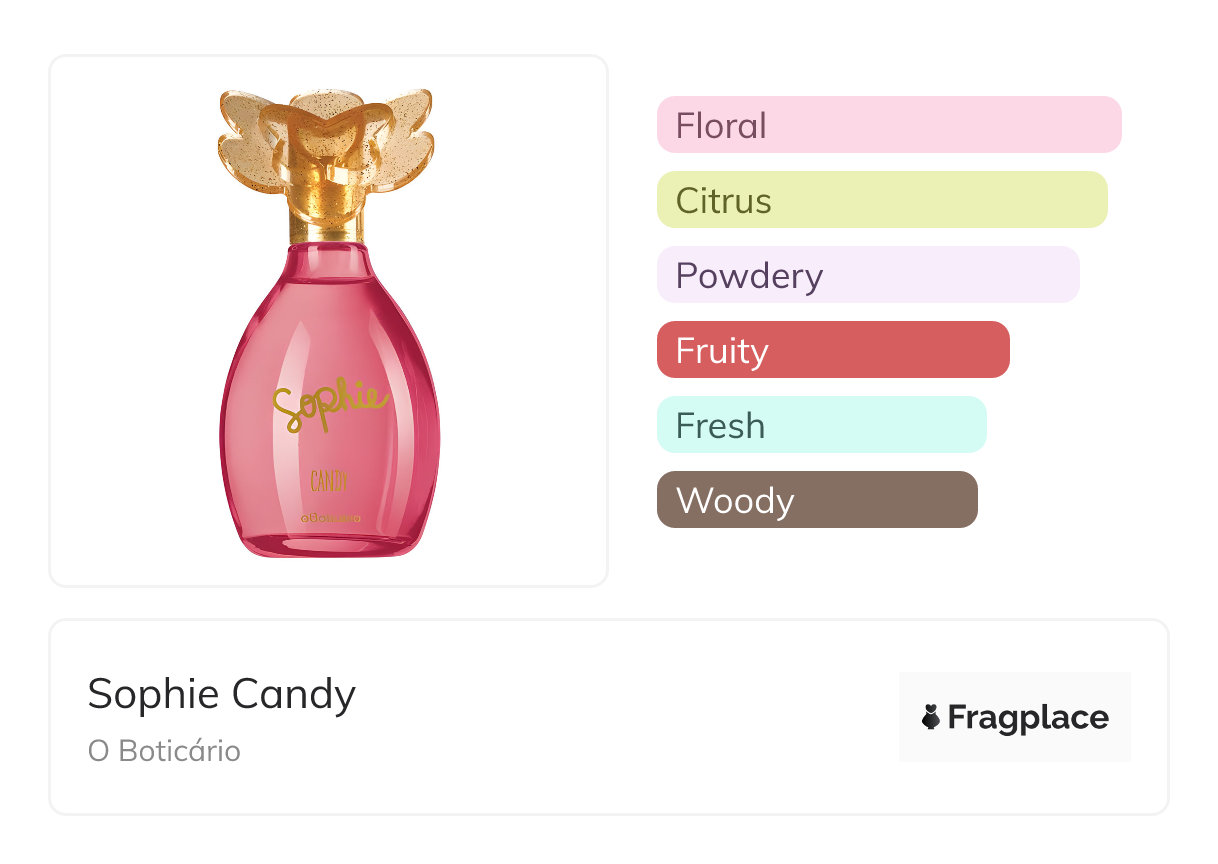Open the O Boticário brand link below title
The image size is (1218, 864).
[x=164, y=751]
